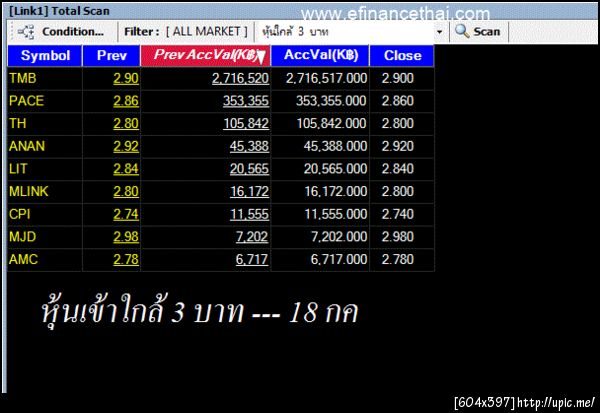Click Close cell 2.920
This screenshot has width=600, height=413.
pos(398,146)
